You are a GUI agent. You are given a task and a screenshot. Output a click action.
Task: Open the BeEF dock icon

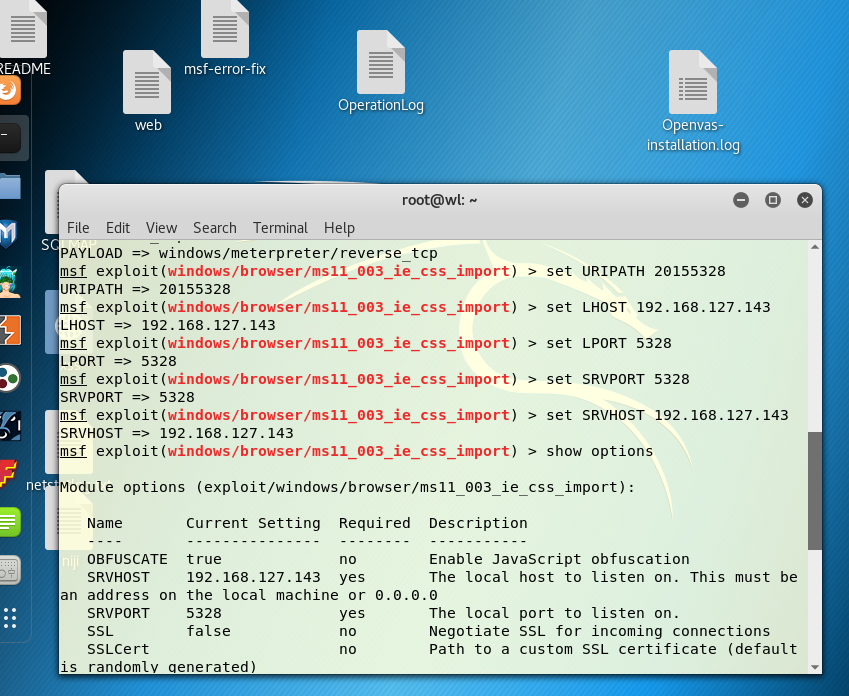pyautogui.click(x=9, y=426)
